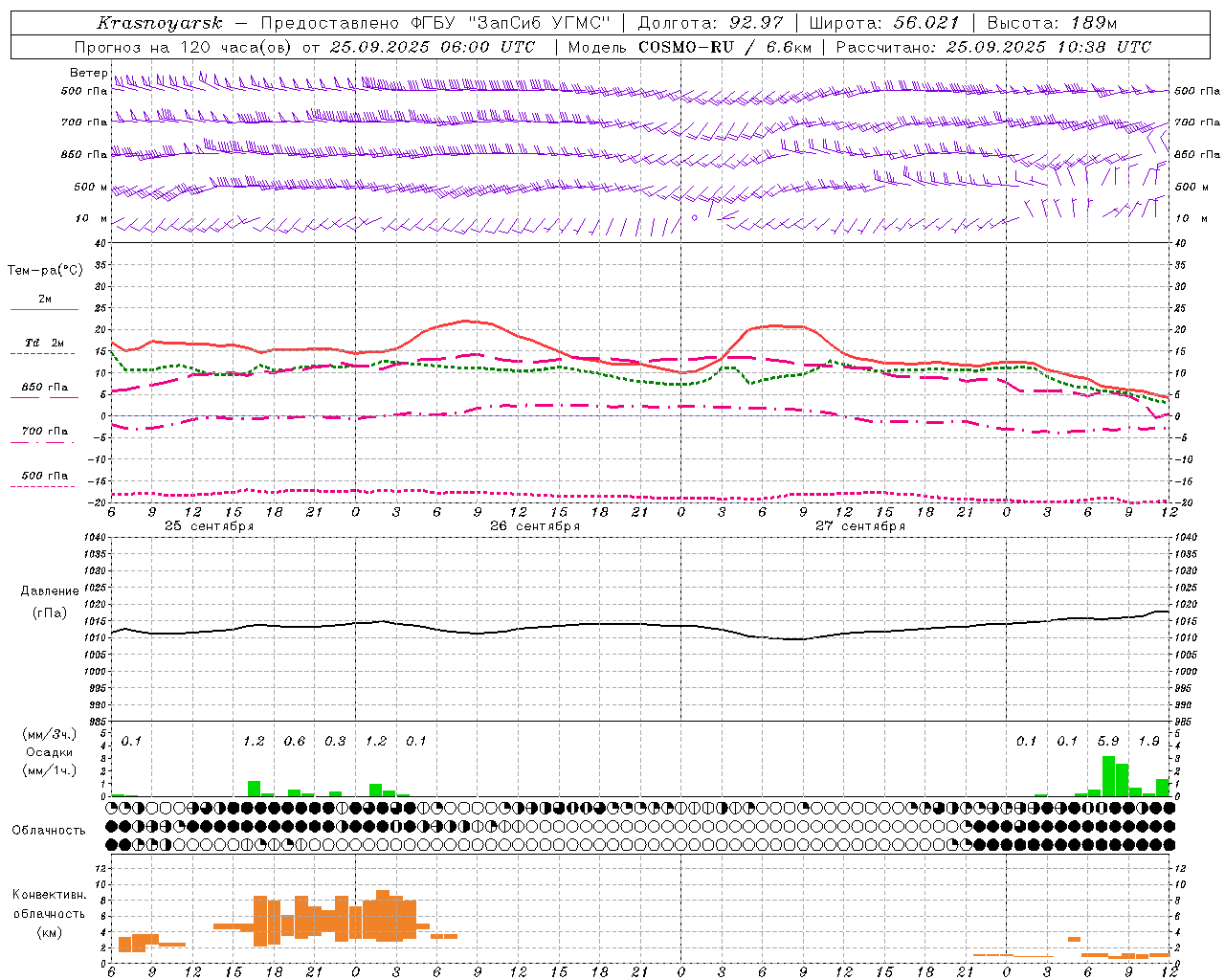Viewport: 1225px width, 980px height.
Task: Click the 'Давление' pressure panel label
Action: click(50, 590)
